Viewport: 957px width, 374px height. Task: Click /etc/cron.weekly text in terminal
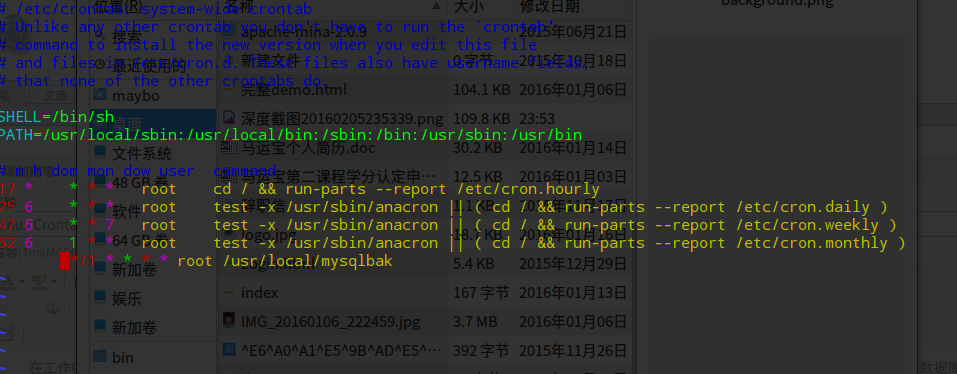(x=807, y=225)
